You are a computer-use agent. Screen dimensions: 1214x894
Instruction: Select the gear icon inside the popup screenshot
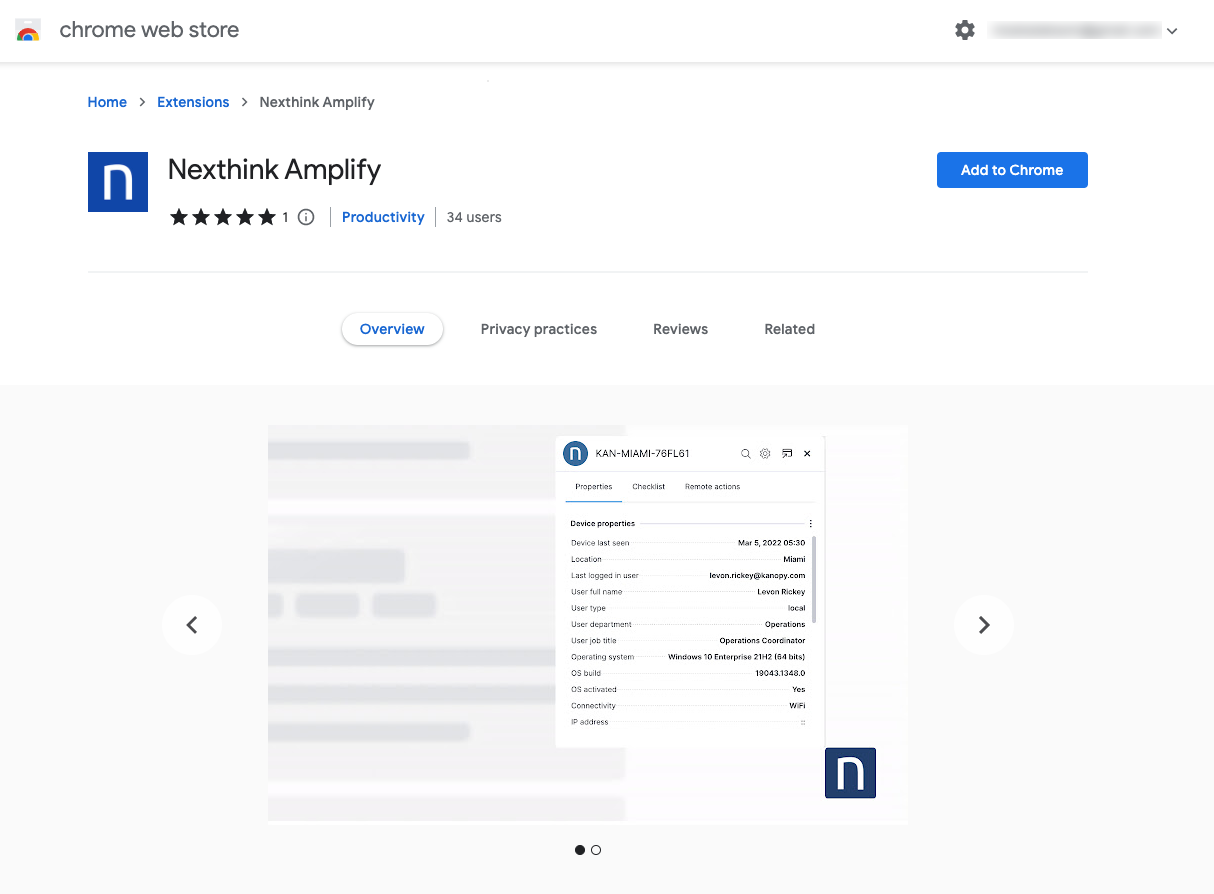tap(765, 453)
